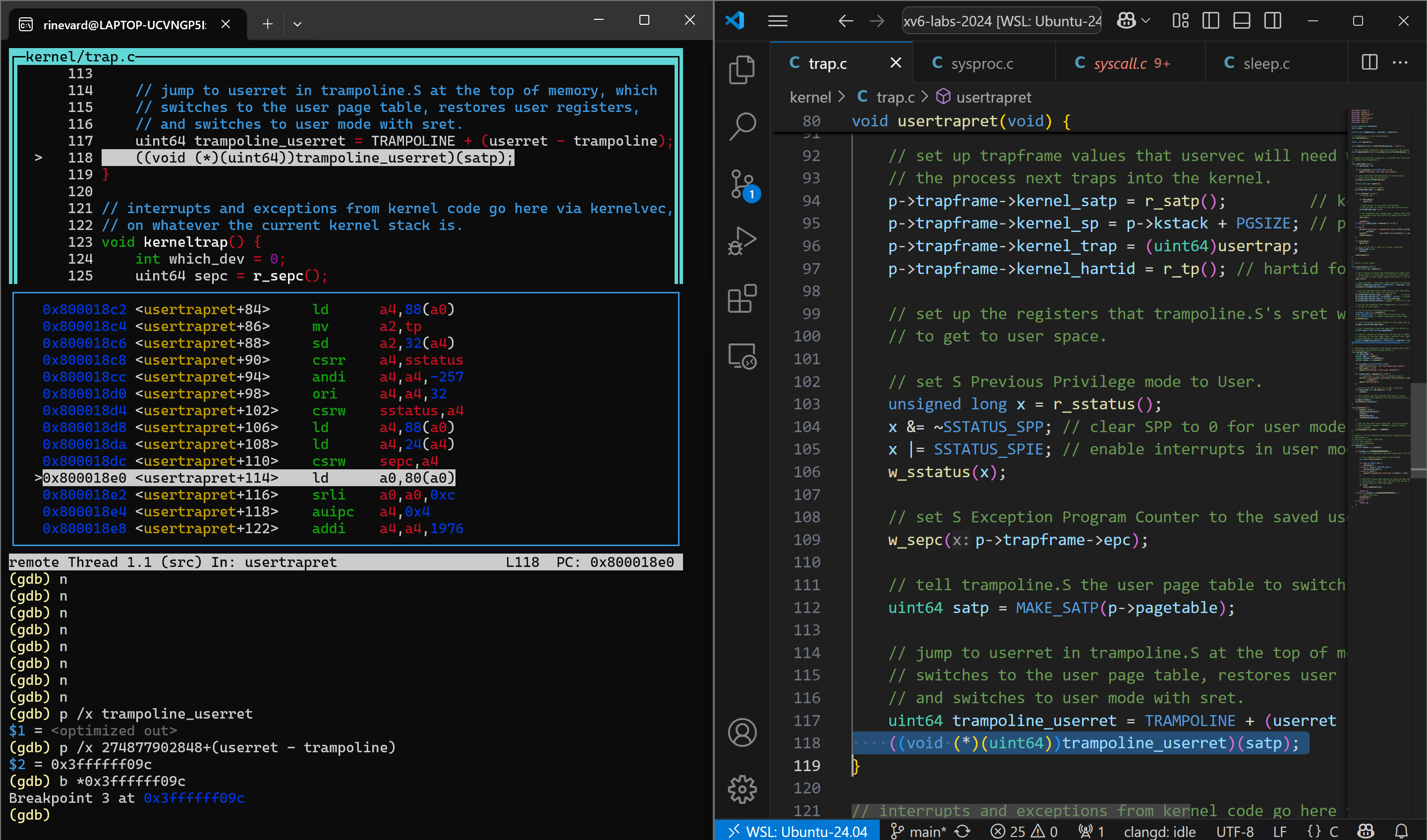This screenshot has height=840, width=1427.
Task: Open the Explorer view in activity bar
Action: 742,69
